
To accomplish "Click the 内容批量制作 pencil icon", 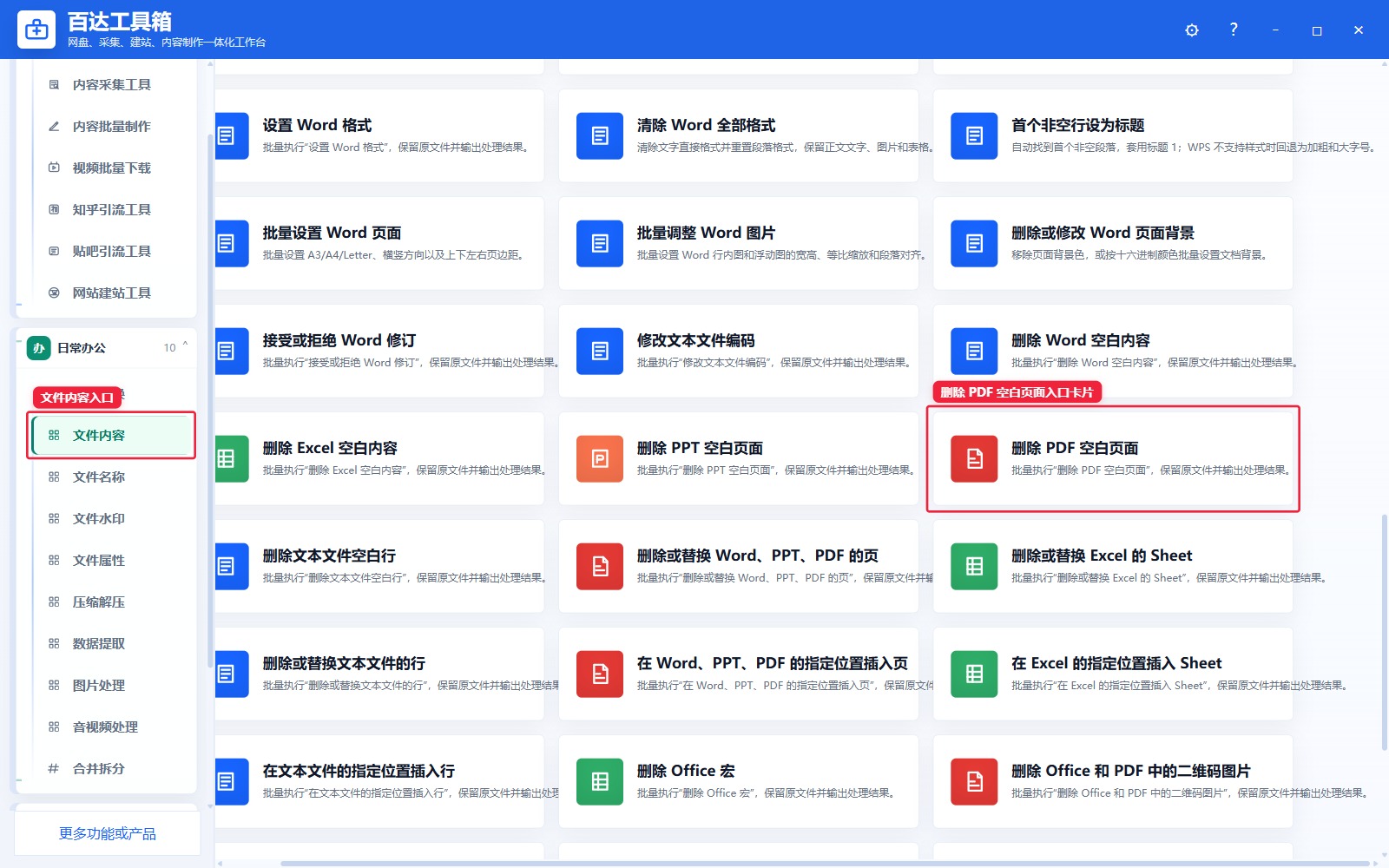I will (x=54, y=126).
